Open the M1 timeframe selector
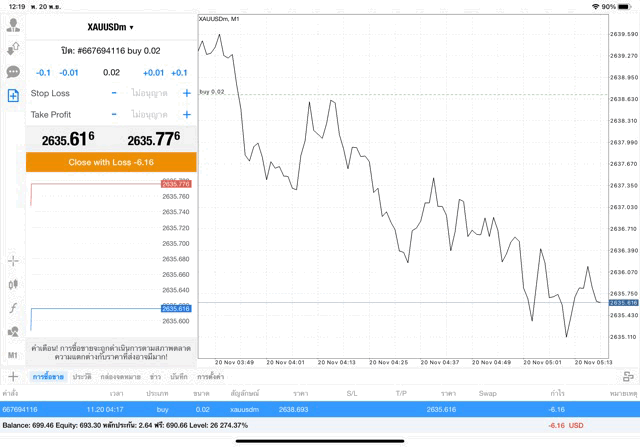 (13, 355)
